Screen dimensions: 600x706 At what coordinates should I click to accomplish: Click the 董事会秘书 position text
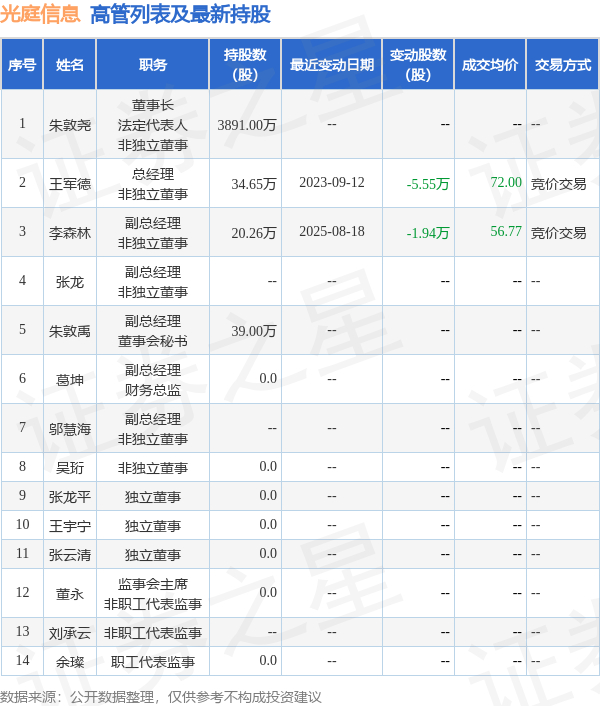153,341
